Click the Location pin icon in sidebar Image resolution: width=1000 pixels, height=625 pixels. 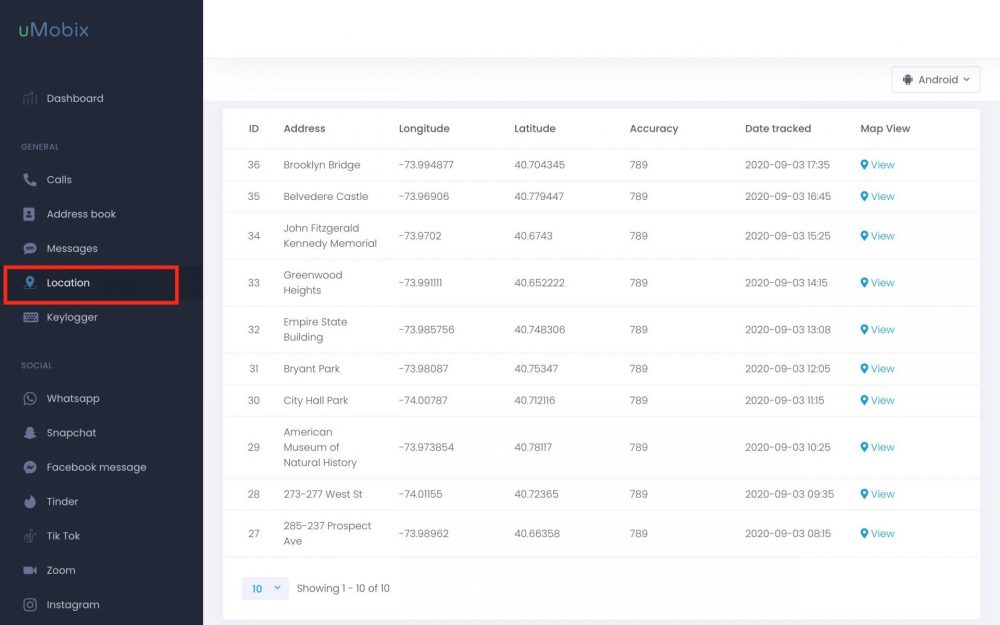(30, 283)
